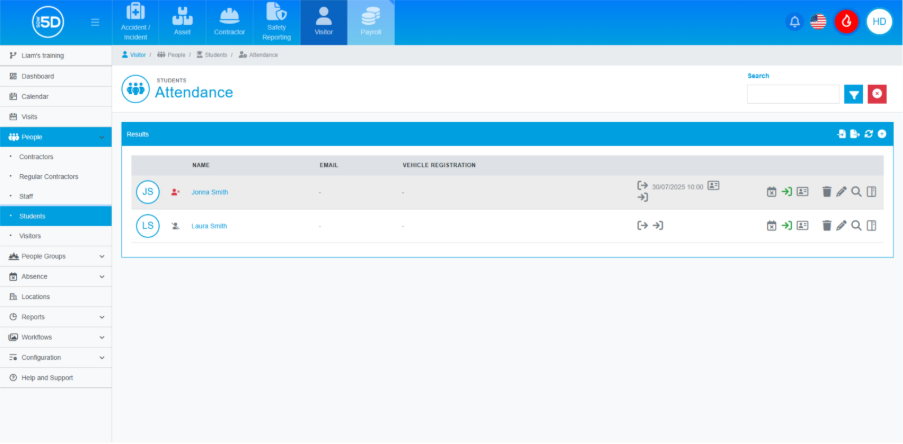Screen dimensions: 903x444
Task: Click the grey person status icon for Laura Smith
Action: coord(176,226)
